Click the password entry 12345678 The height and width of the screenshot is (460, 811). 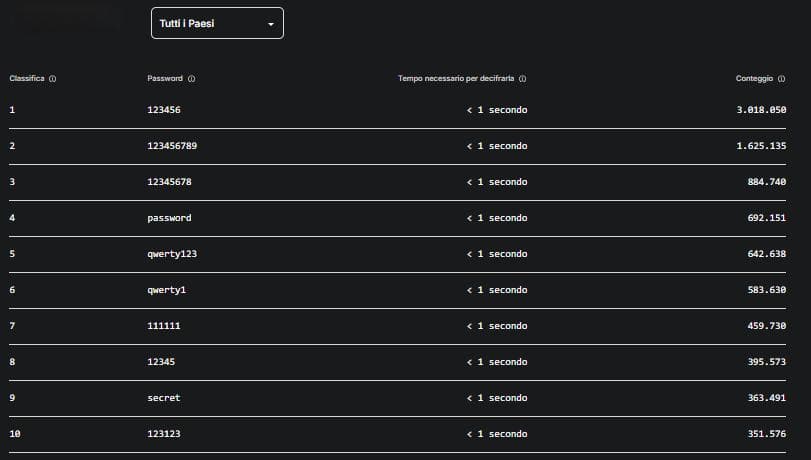tap(169, 182)
